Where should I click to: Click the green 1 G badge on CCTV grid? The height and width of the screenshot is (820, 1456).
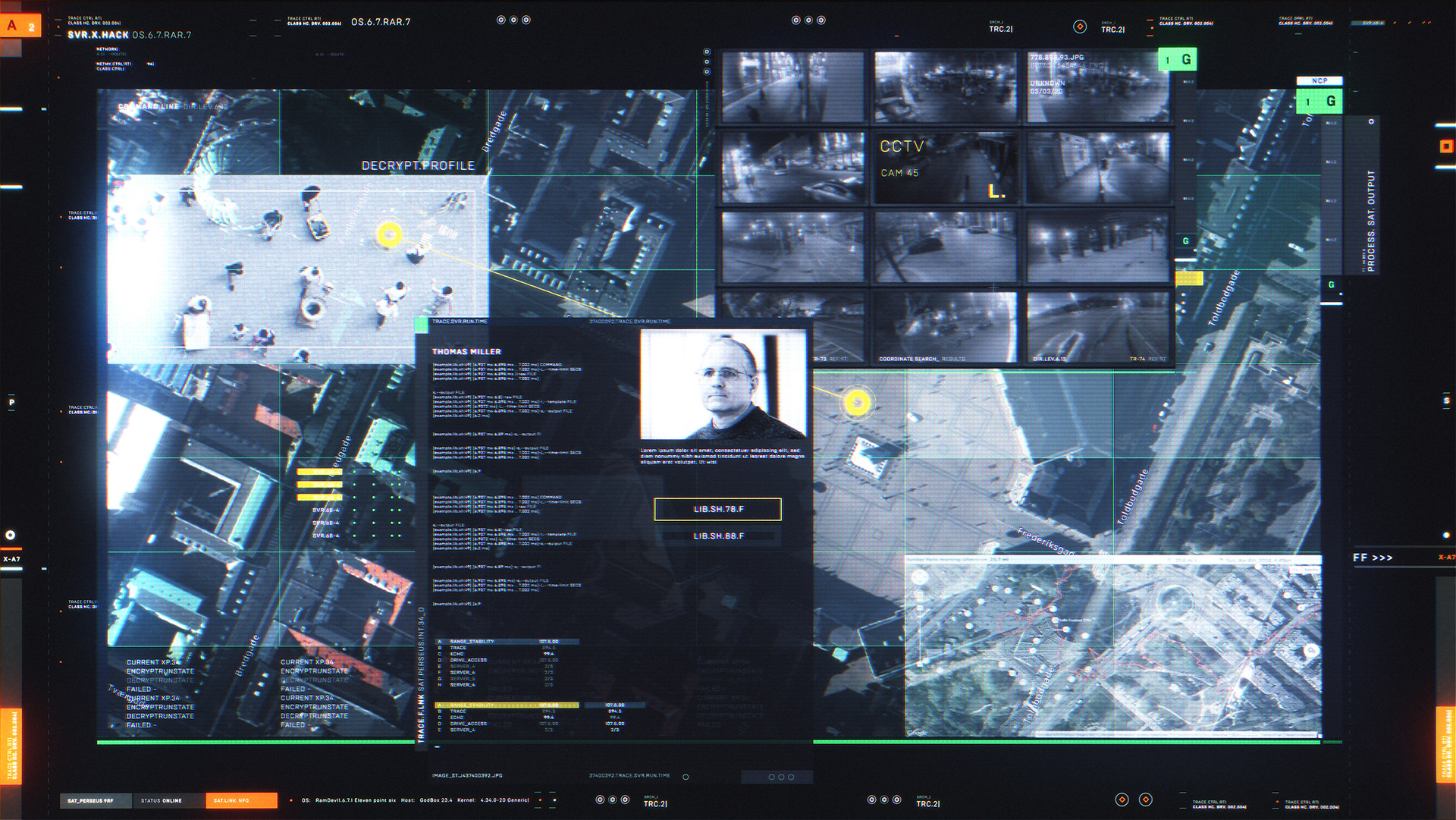click(1177, 59)
